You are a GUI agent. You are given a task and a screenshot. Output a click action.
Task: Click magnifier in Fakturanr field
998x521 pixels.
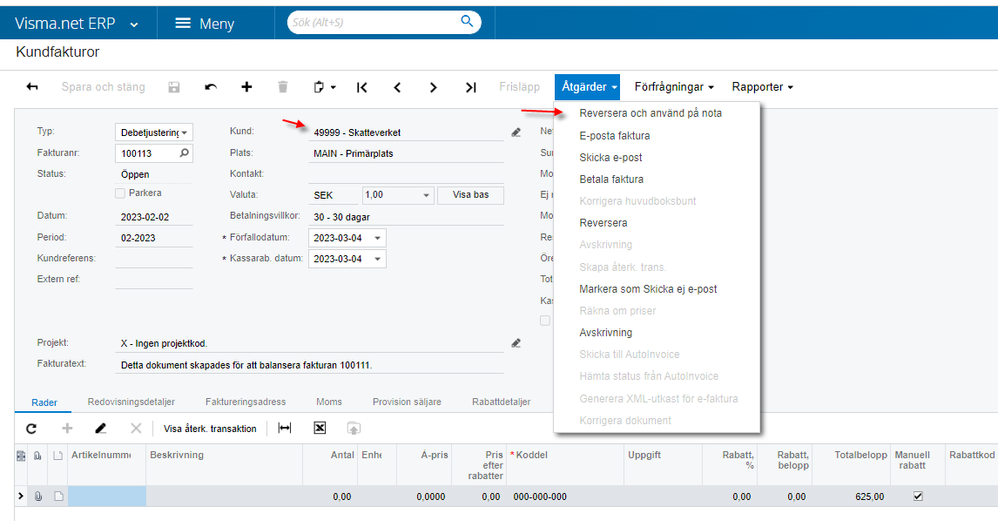click(184, 153)
